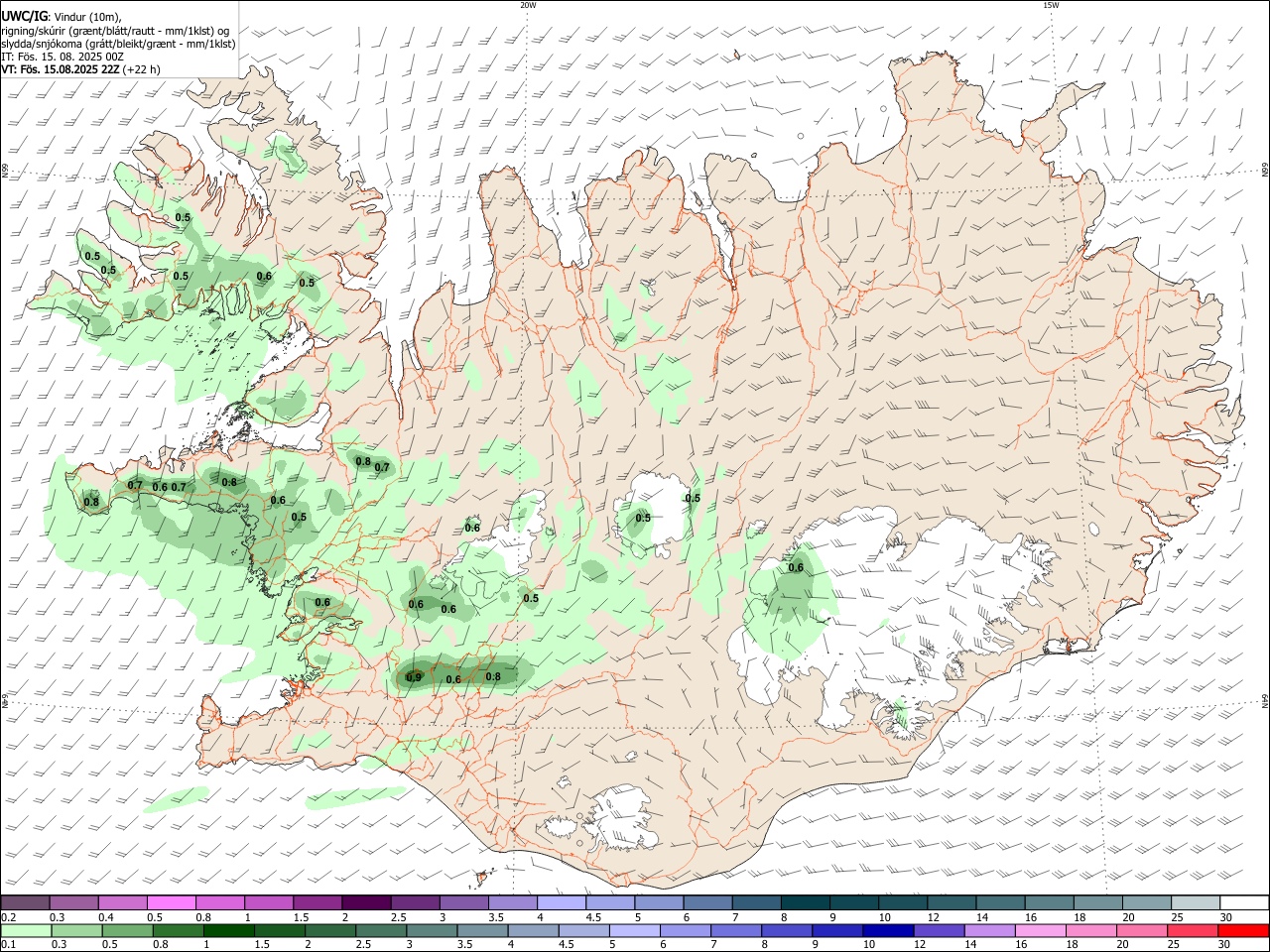Select the bottom-row green swatch between 0.5 and 0.8
Image resolution: width=1270 pixels, height=952 pixels.
pos(128,931)
